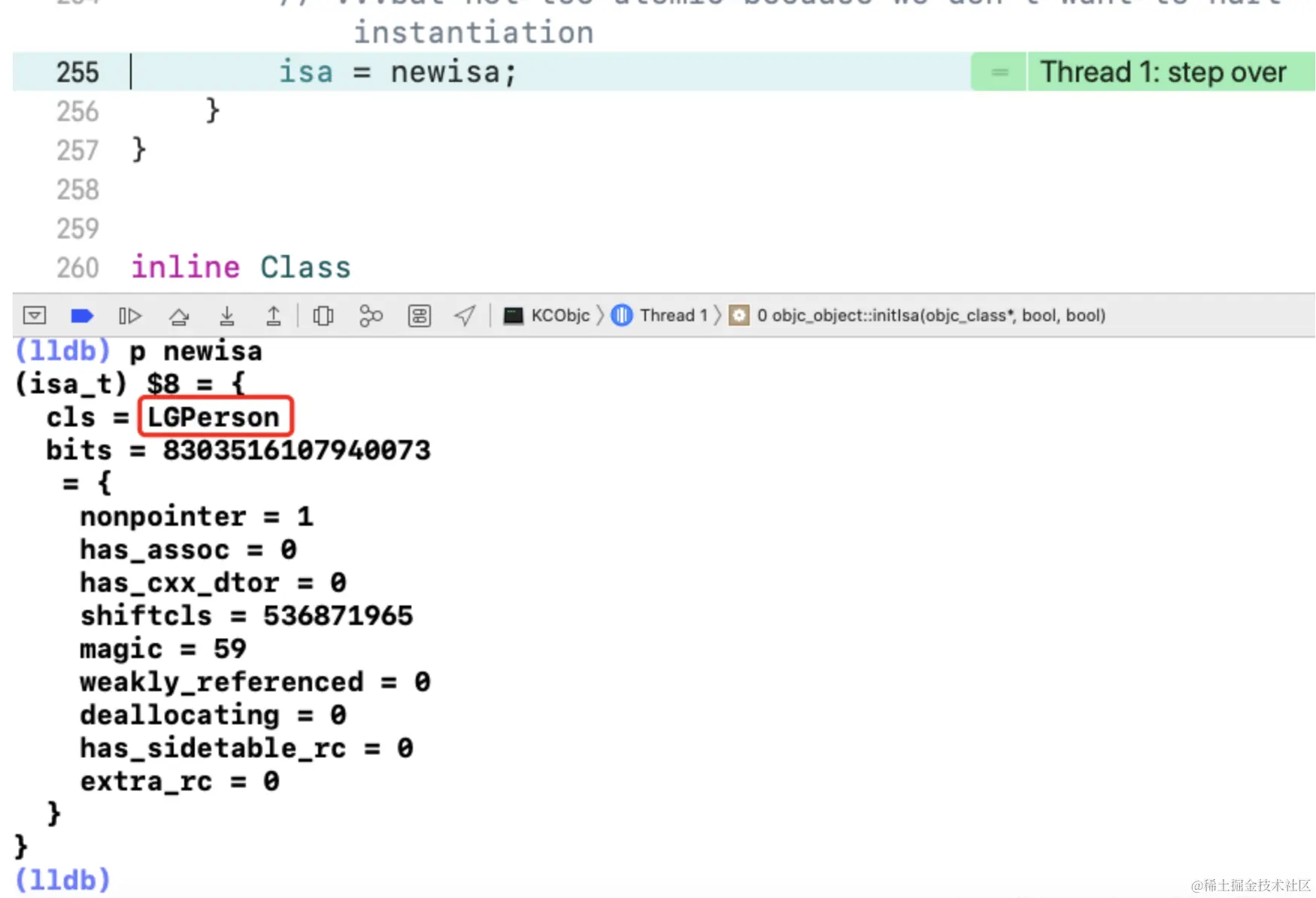Screen dimensions: 1316x898
Task: Click 'nonpointer = 1' console line
Action: tap(197, 516)
